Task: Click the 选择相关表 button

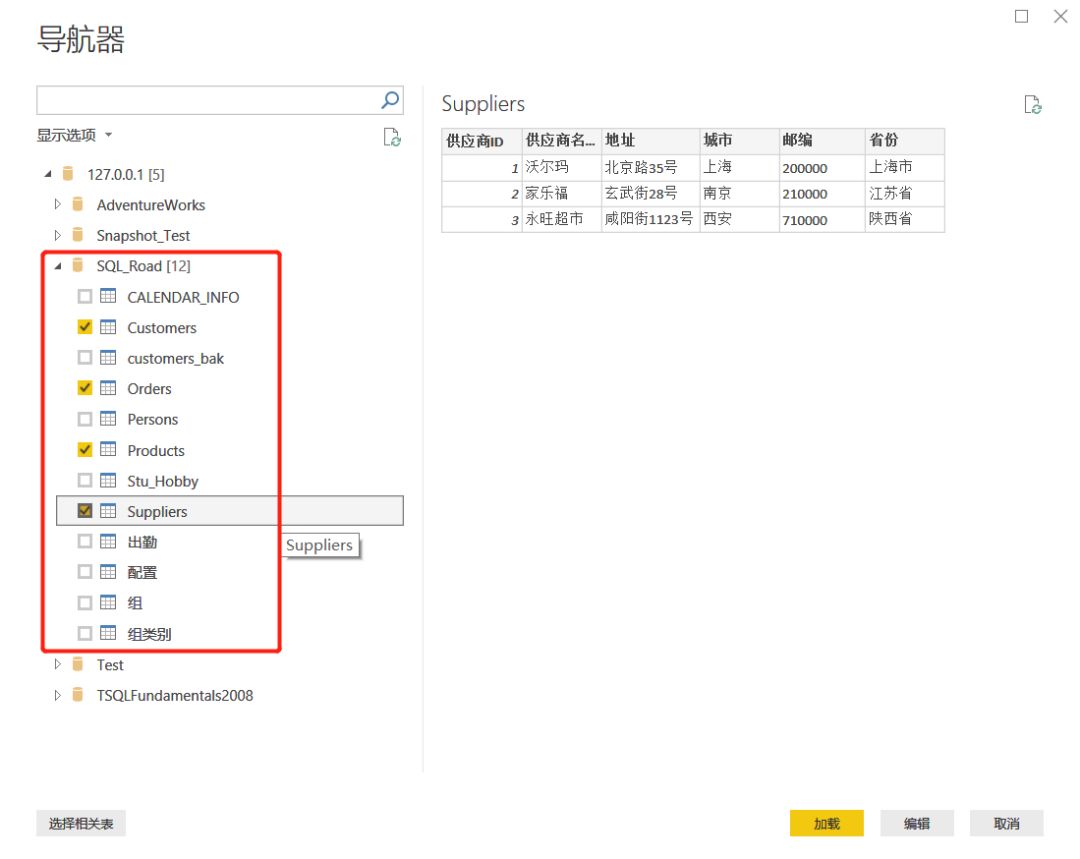Action: click(x=81, y=823)
